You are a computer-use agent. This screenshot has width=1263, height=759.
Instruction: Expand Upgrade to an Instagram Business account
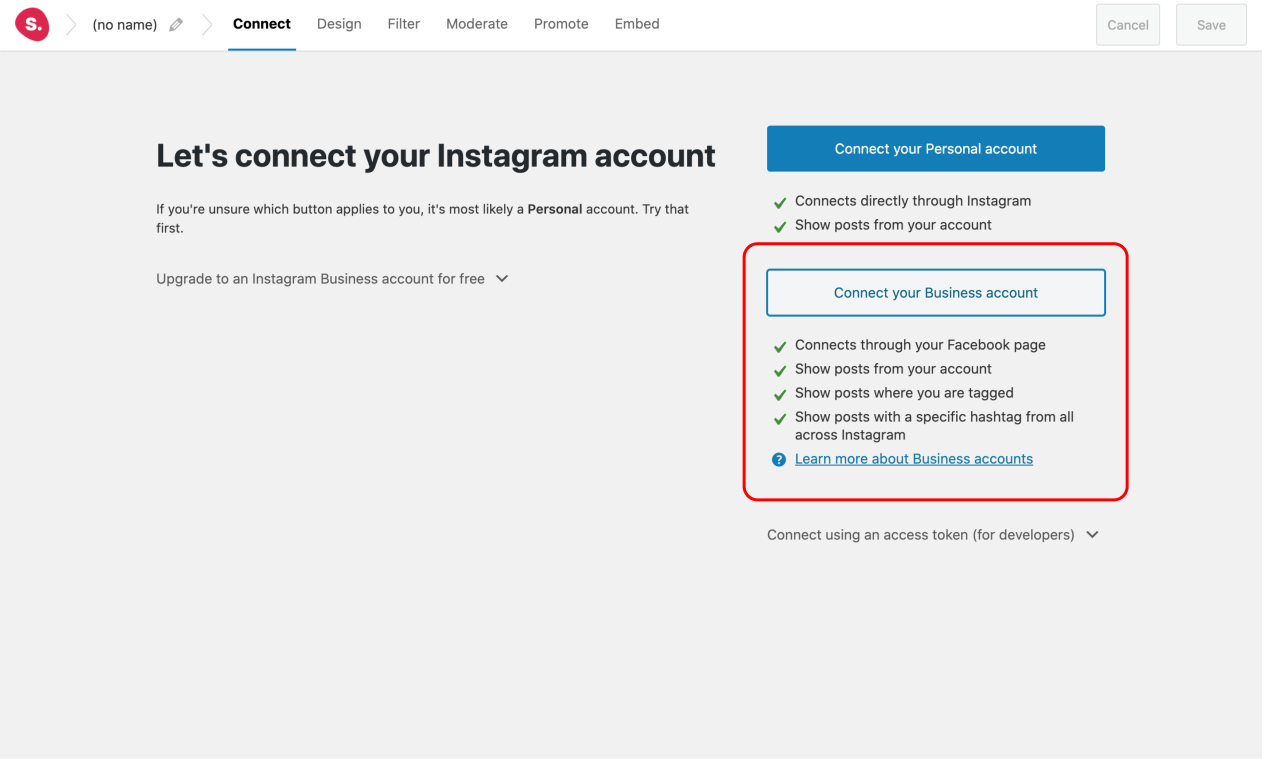pyautogui.click(x=332, y=279)
